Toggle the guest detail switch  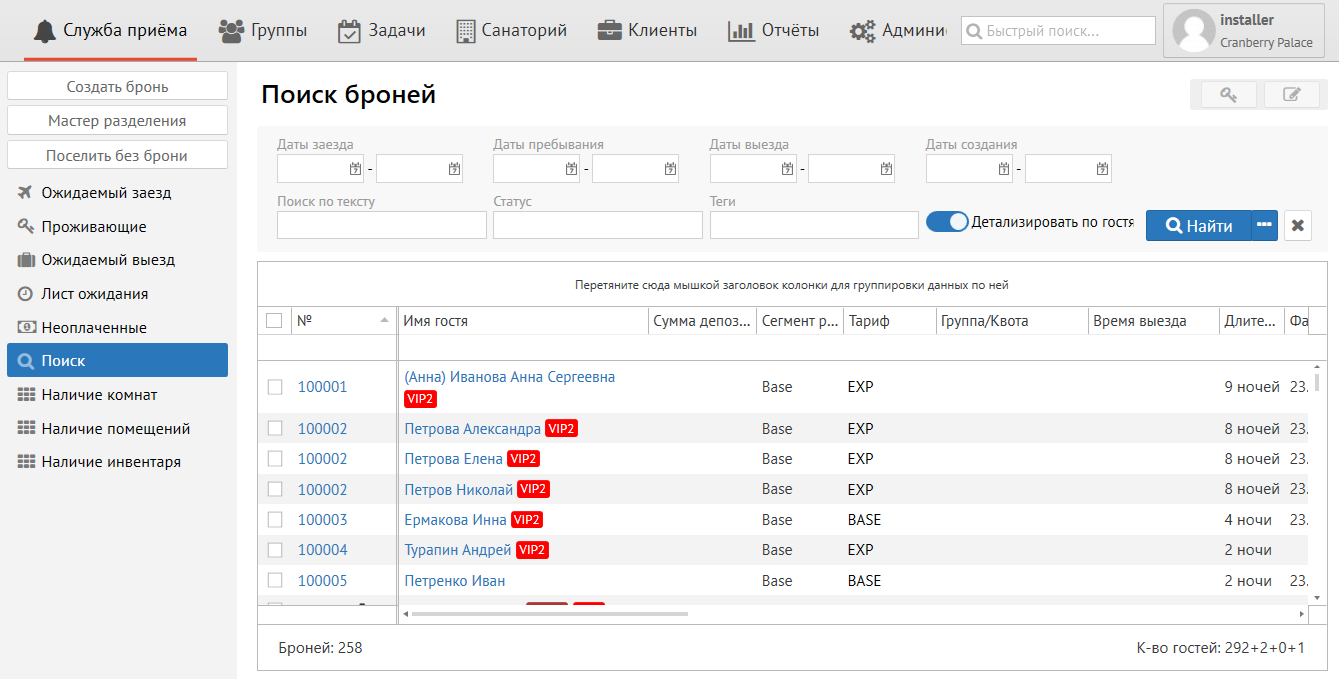pos(947,222)
